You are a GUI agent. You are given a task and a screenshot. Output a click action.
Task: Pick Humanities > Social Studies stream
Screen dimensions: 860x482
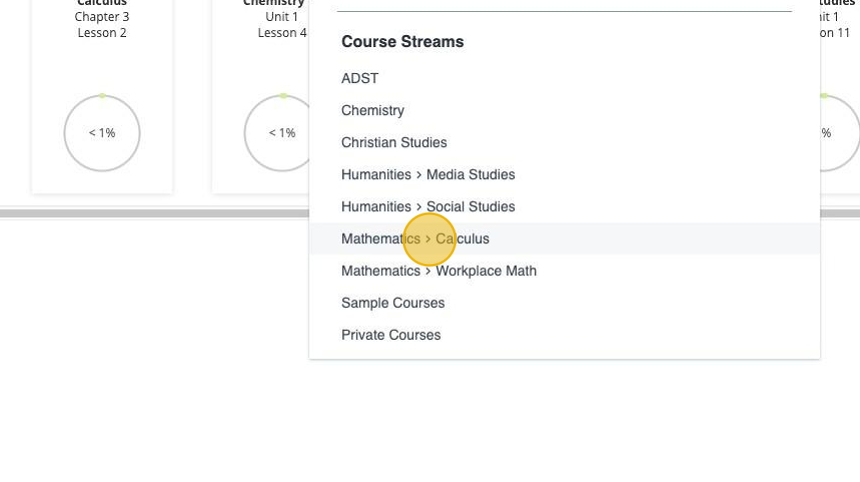point(428,206)
